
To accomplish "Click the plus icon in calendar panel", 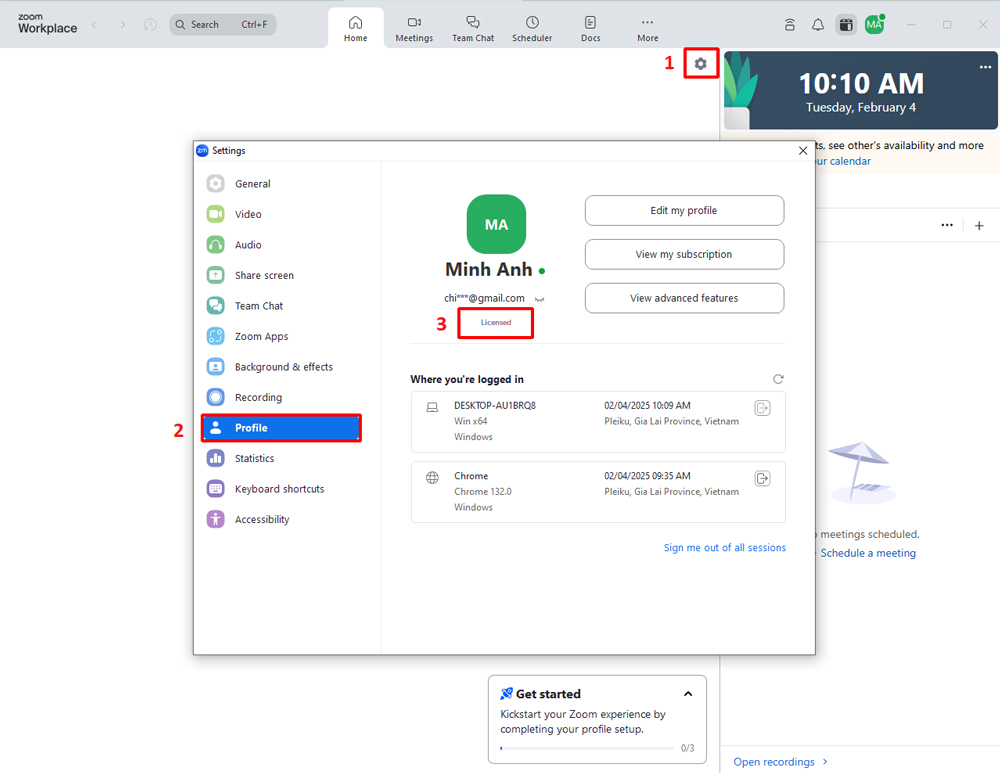I will click(979, 226).
